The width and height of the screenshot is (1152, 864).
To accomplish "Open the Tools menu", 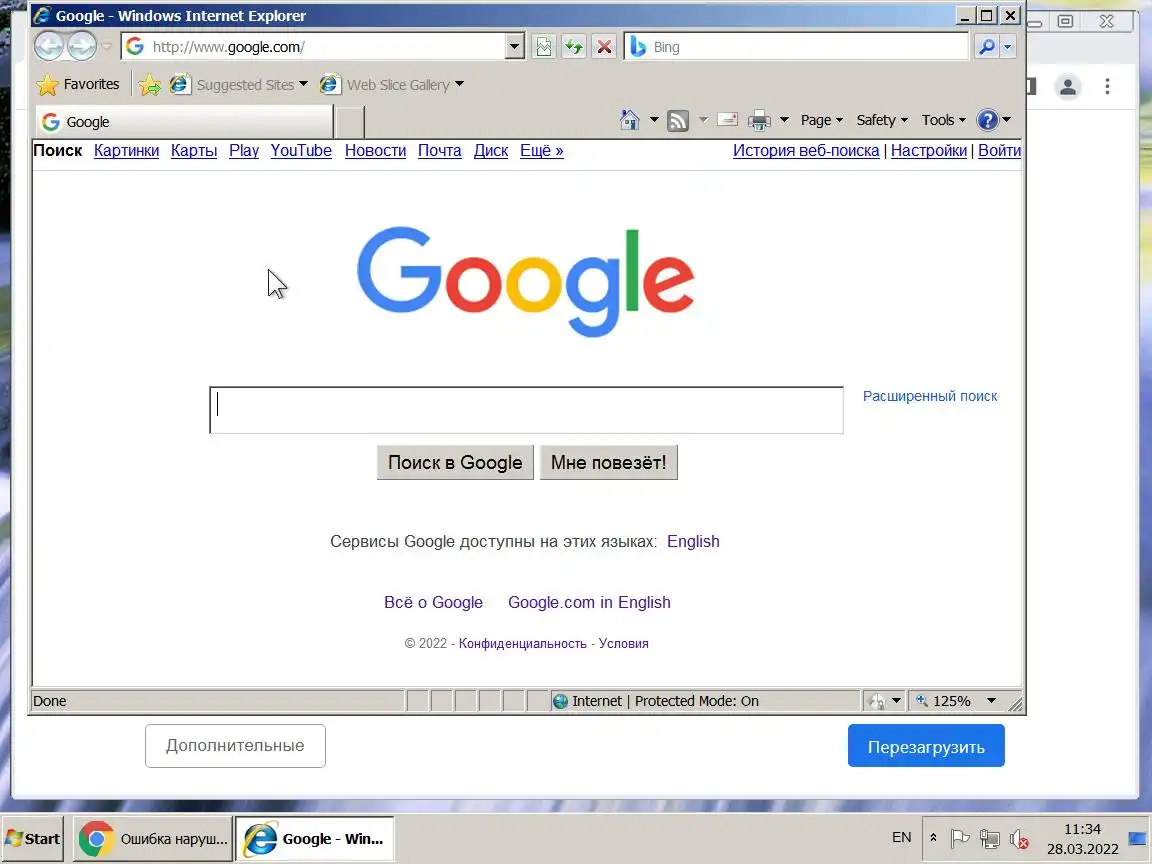I will pyautogui.click(x=943, y=120).
